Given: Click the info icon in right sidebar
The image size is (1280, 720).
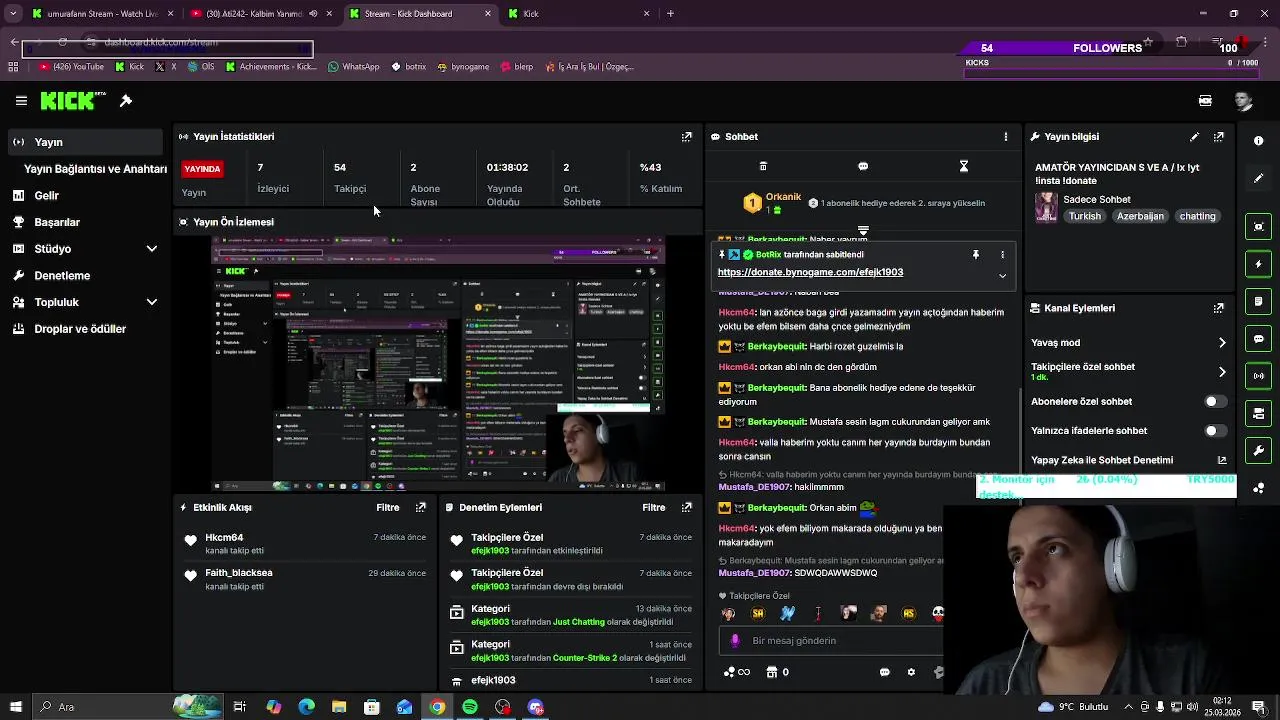Looking at the screenshot, I should (x=1259, y=141).
